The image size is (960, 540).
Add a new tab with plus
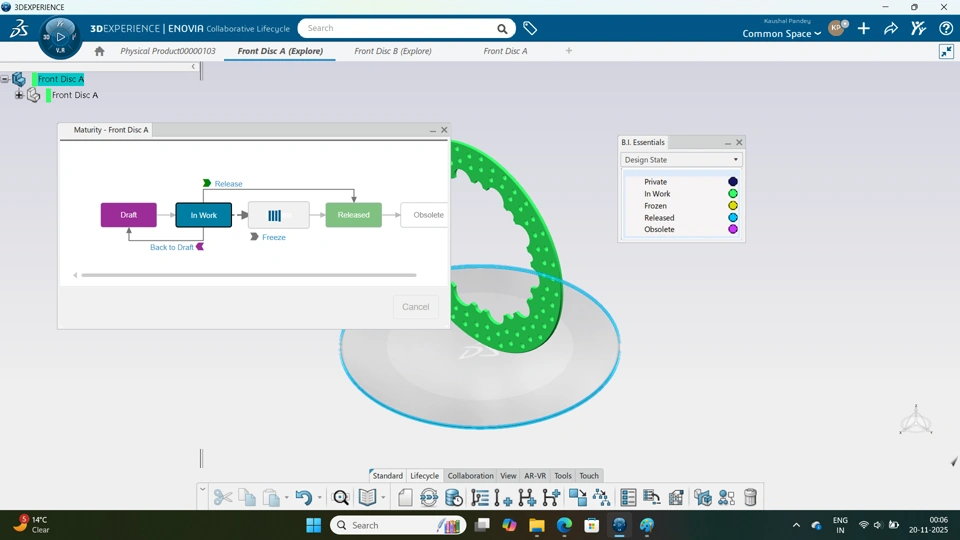pos(569,51)
